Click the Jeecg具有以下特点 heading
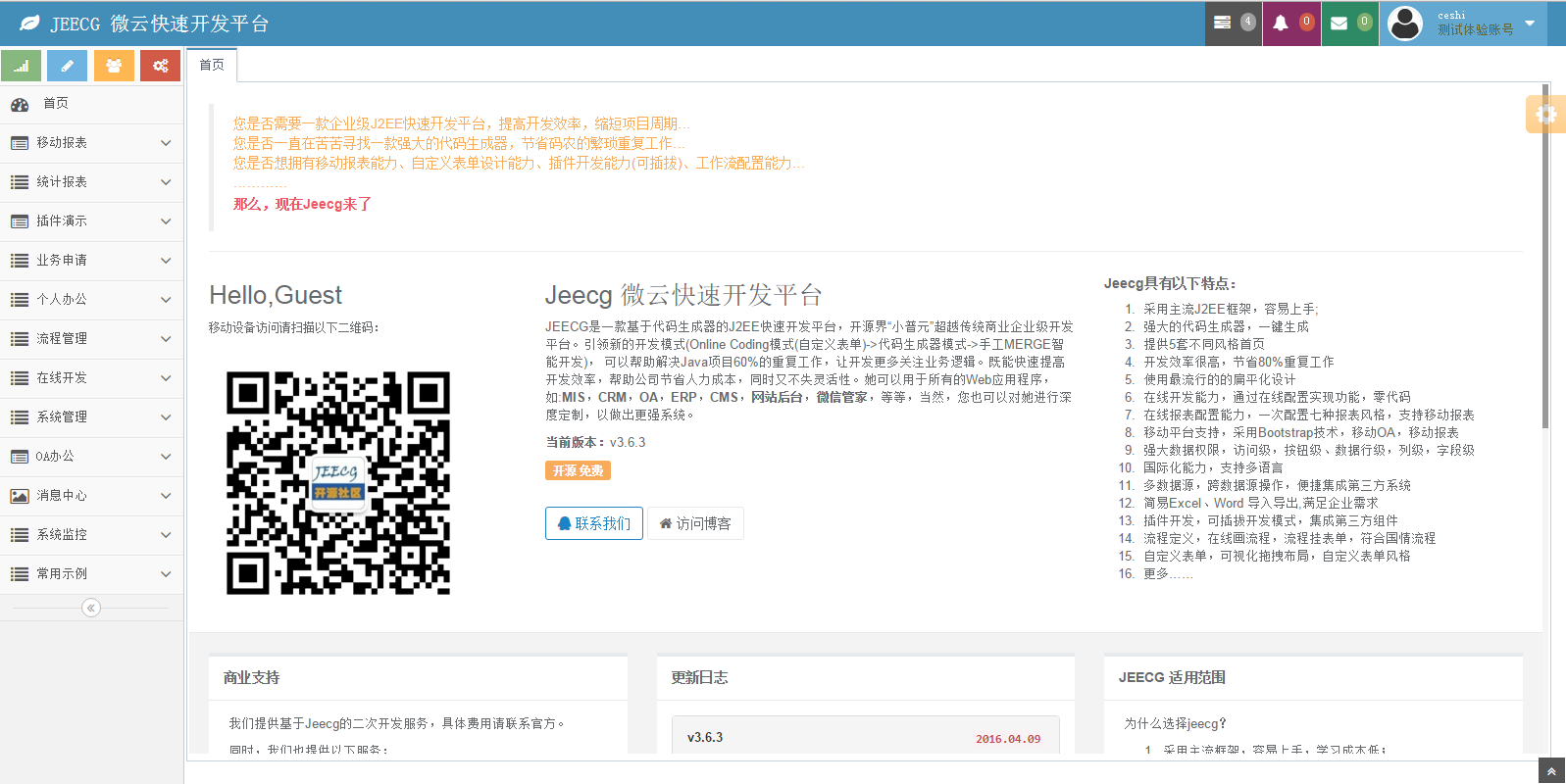This screenshot has height=784, width=1566. [1170, 283]
